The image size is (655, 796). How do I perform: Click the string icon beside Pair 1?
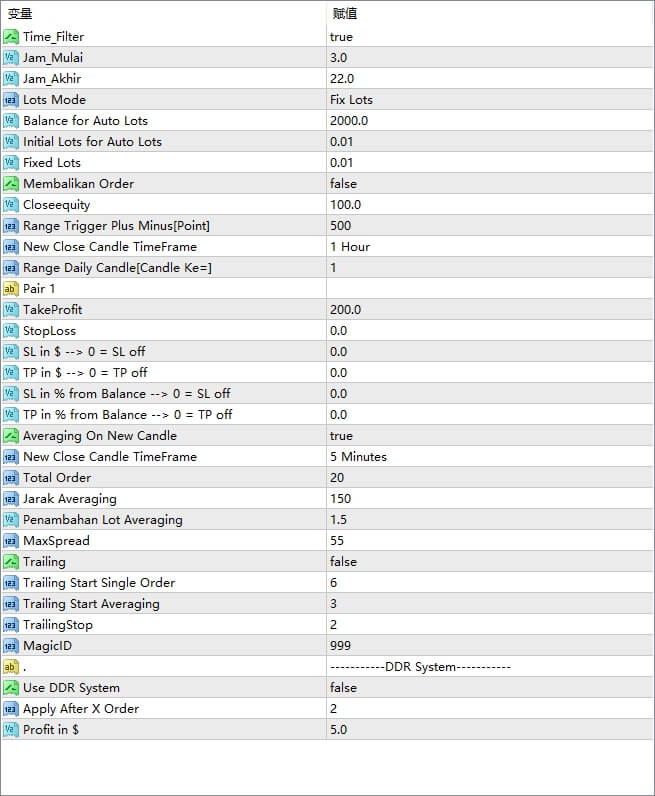coord(11,289)
